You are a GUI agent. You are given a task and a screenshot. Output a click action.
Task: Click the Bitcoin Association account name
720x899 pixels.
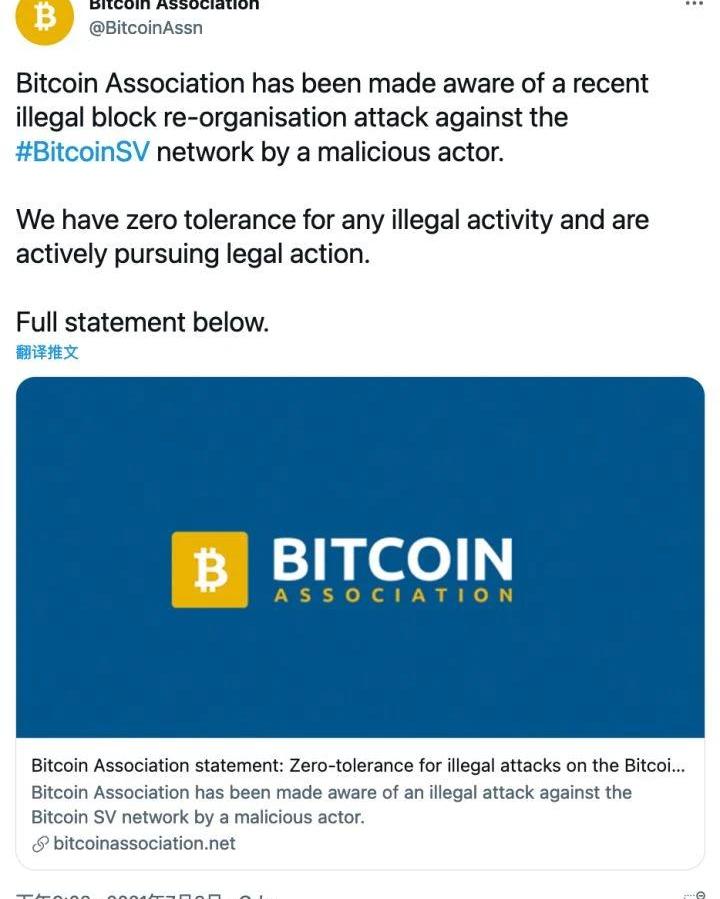pyautogui.click(x=174, y=5)
